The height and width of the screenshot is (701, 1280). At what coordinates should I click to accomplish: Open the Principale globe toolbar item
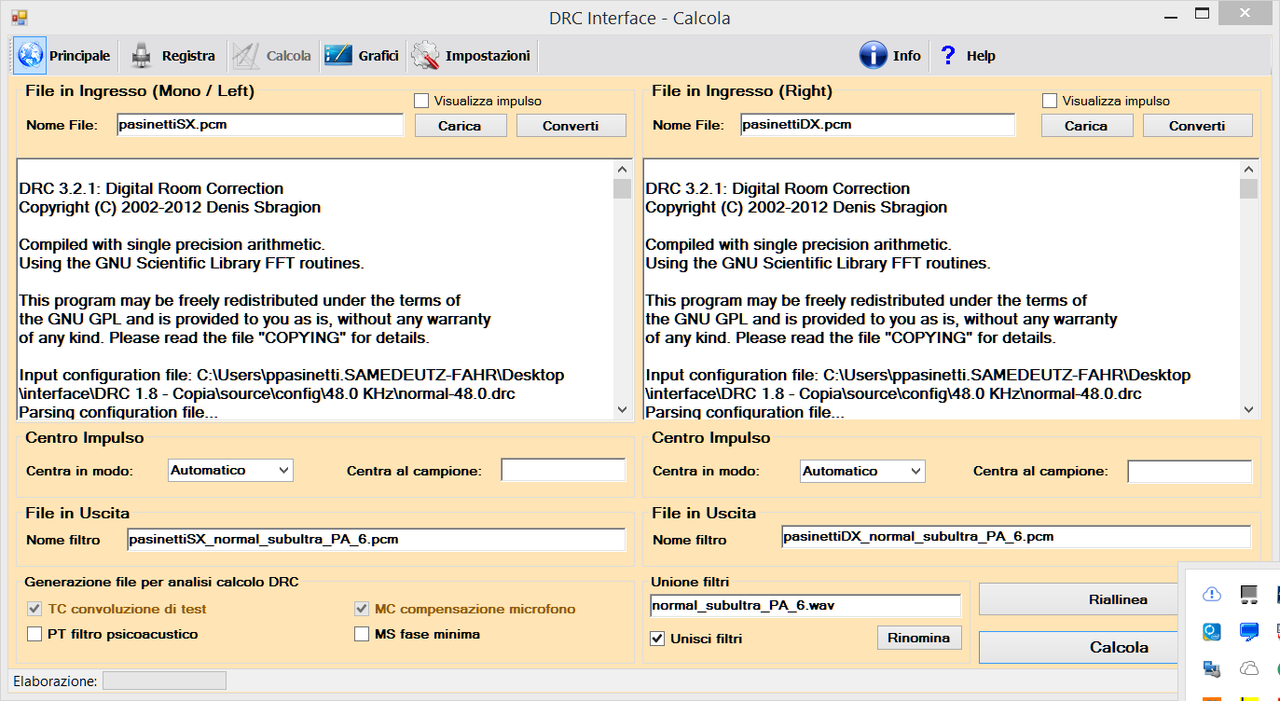[x=64, y=56]
